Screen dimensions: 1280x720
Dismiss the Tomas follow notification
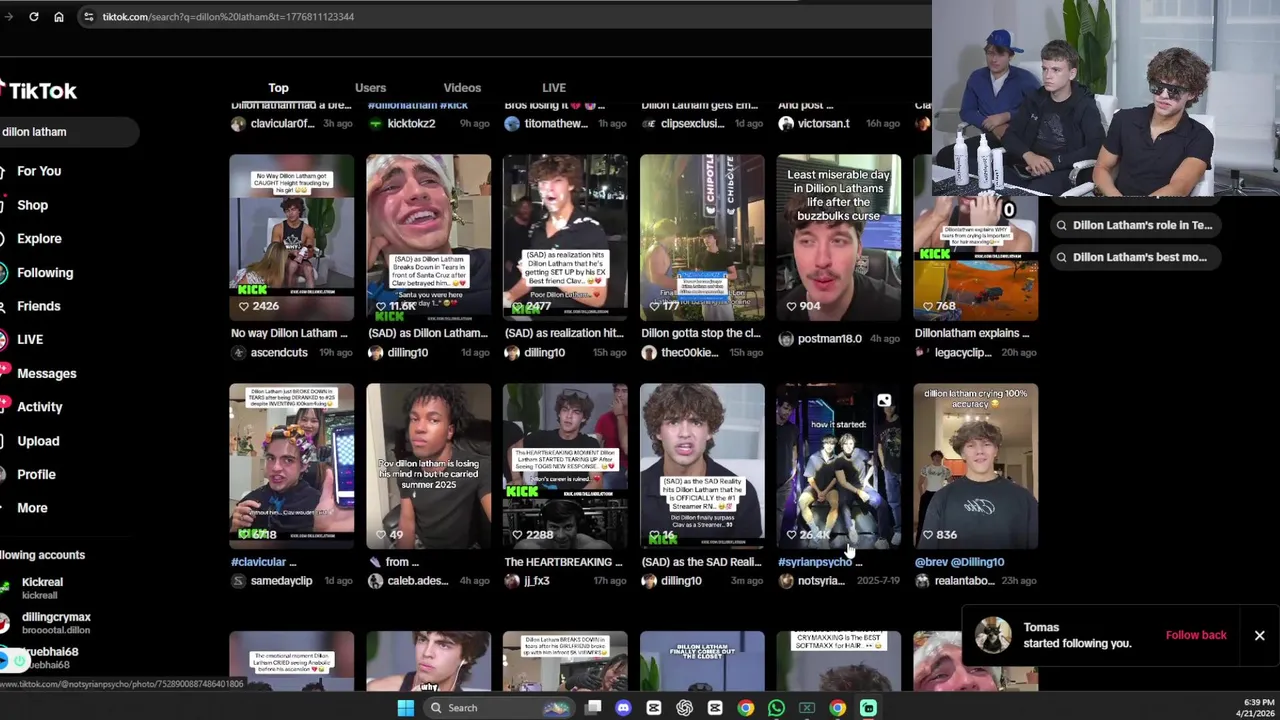pos(1259,635)
